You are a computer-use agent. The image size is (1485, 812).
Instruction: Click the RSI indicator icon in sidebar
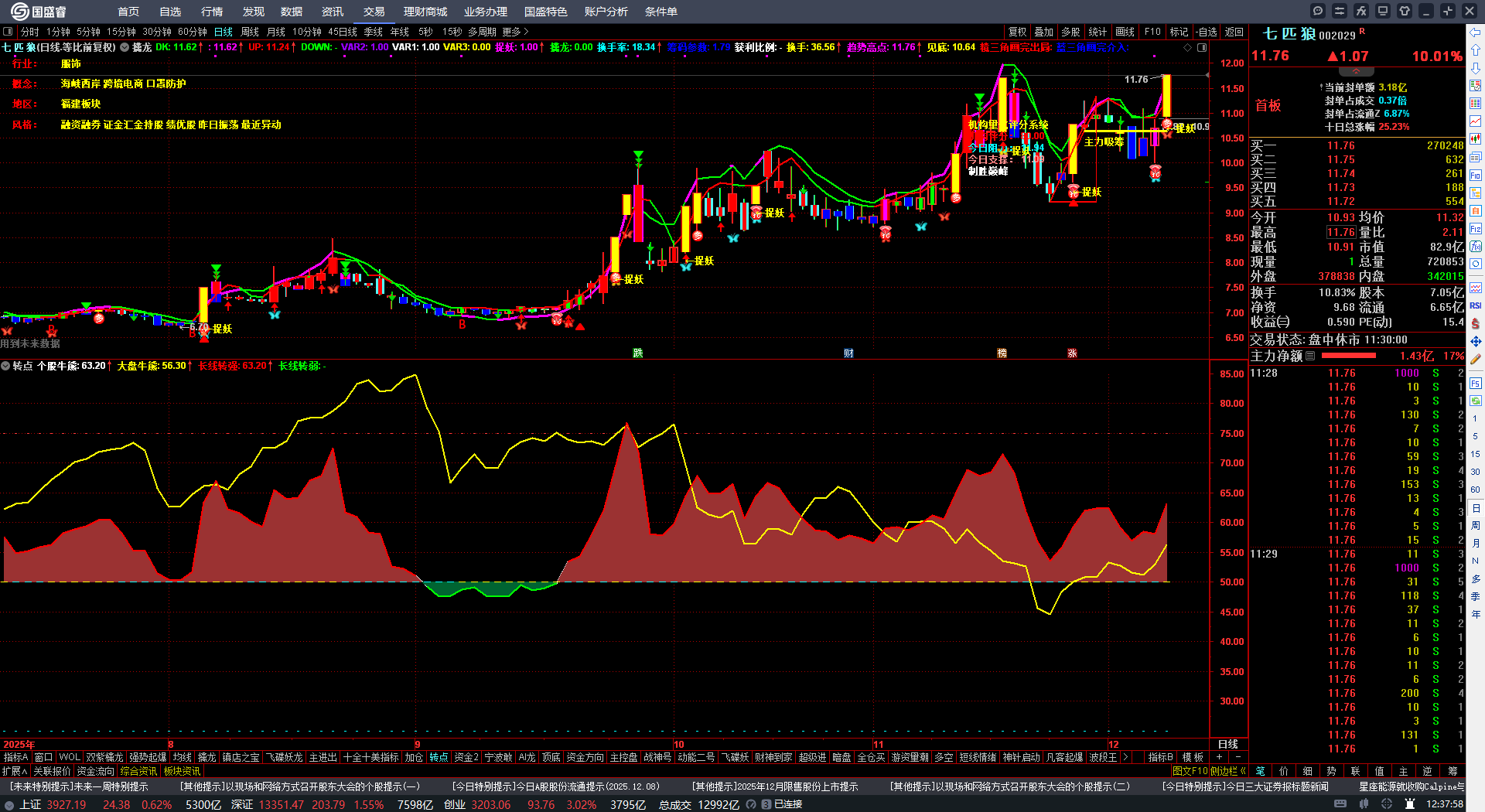(1476, 306)
